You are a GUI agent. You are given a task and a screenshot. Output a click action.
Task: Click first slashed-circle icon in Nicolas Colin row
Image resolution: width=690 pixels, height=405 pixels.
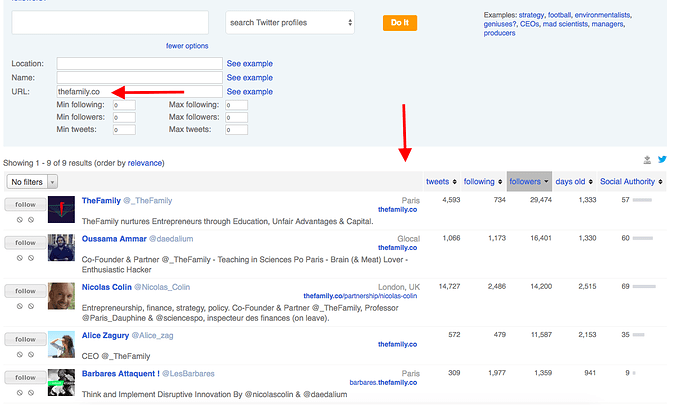20,306
